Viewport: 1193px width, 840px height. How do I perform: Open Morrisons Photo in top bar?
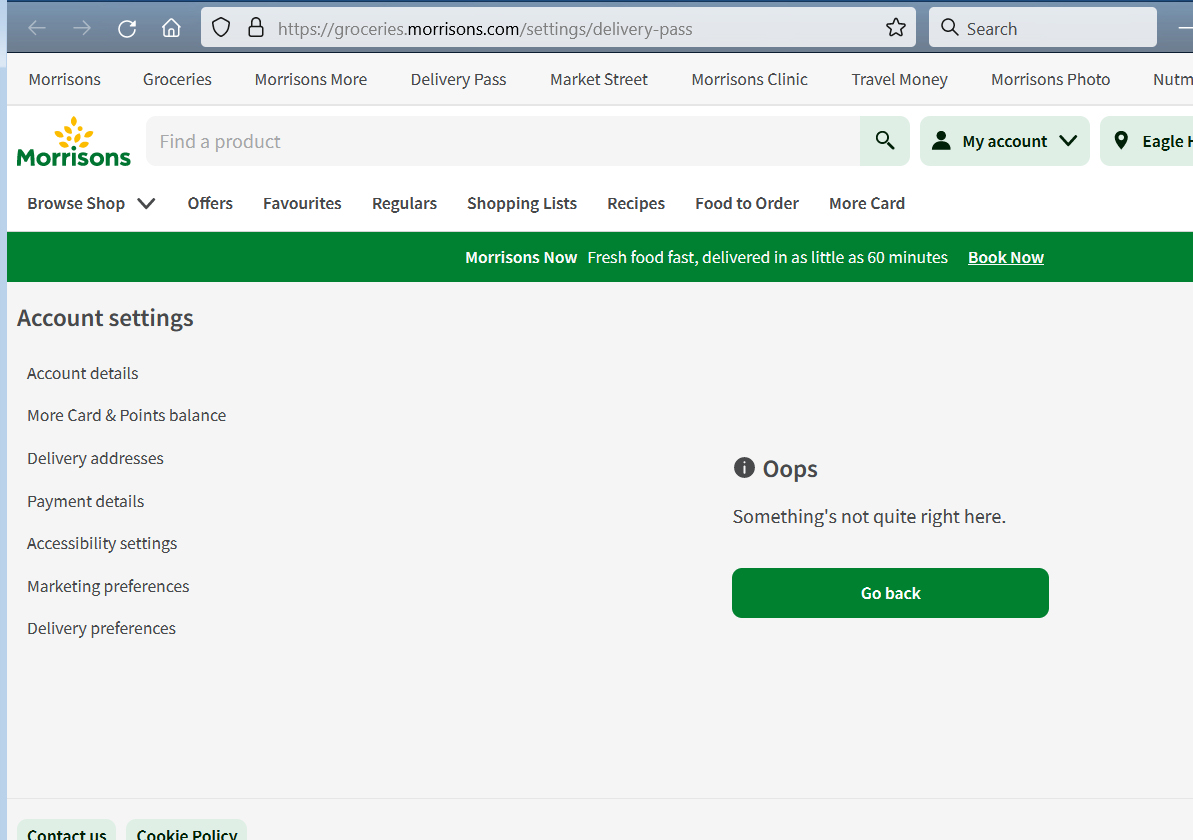(x=1050, y=79)
